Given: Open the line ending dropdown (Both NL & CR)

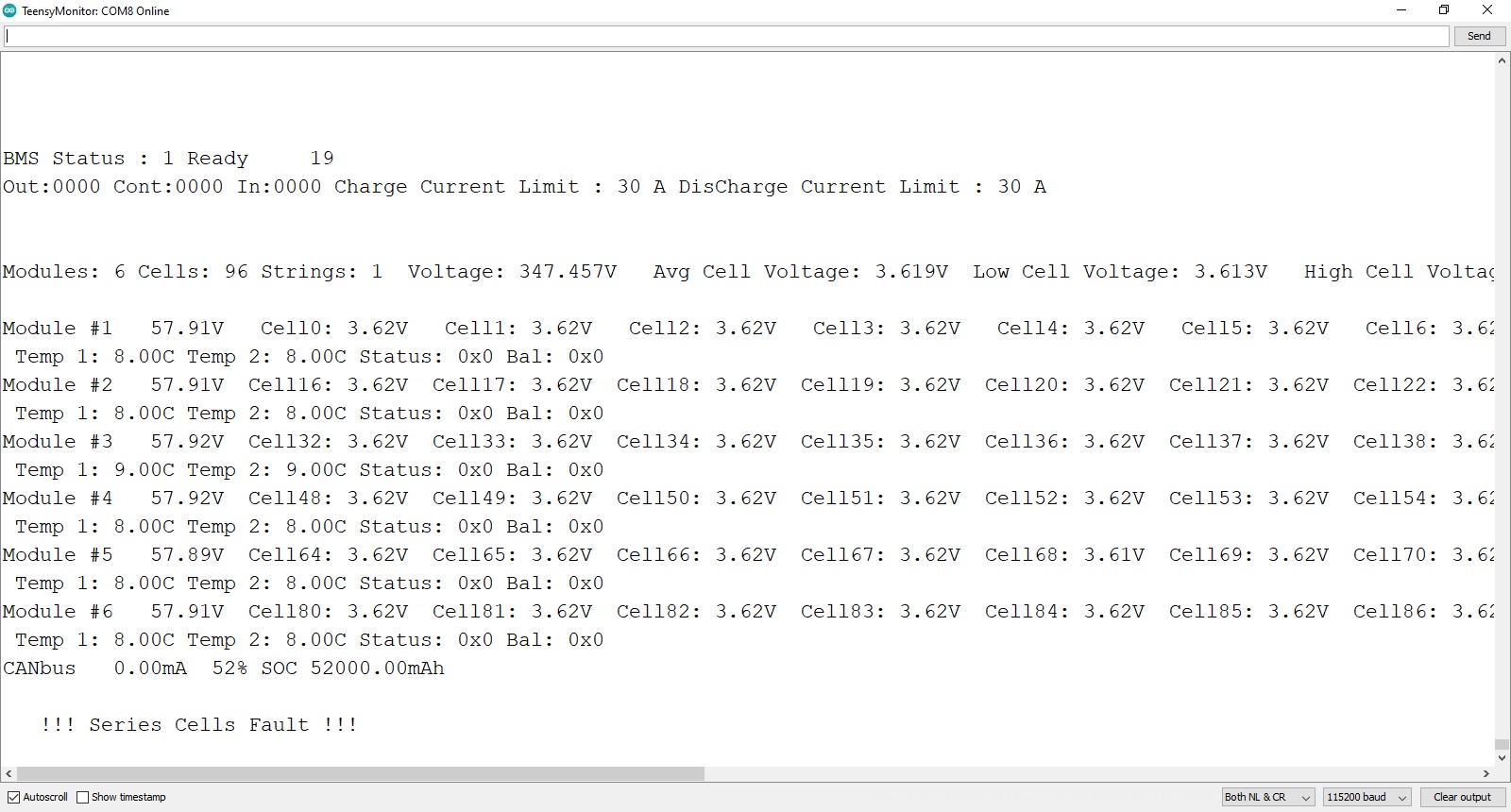Looking at the screenshot, I should [x=1267, y=797].
